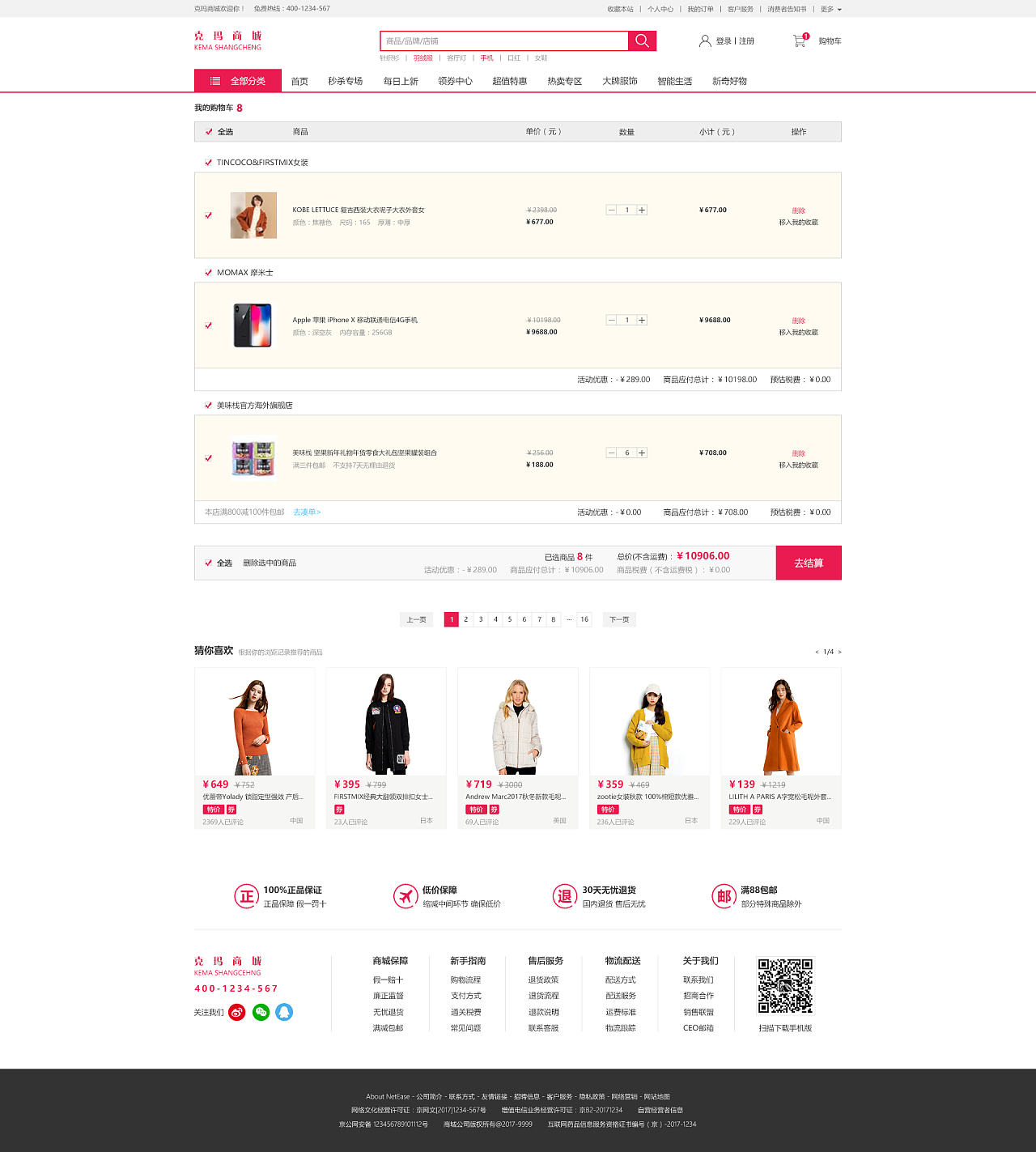Click the 邮 free shipping icon
1036x1152 pixels.
click(x=724, y=896)
